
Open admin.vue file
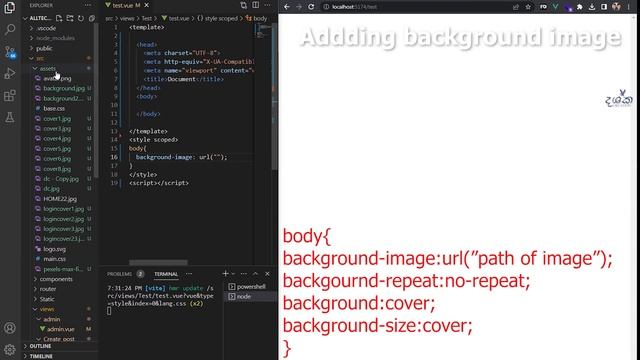[x=60, y=329]
